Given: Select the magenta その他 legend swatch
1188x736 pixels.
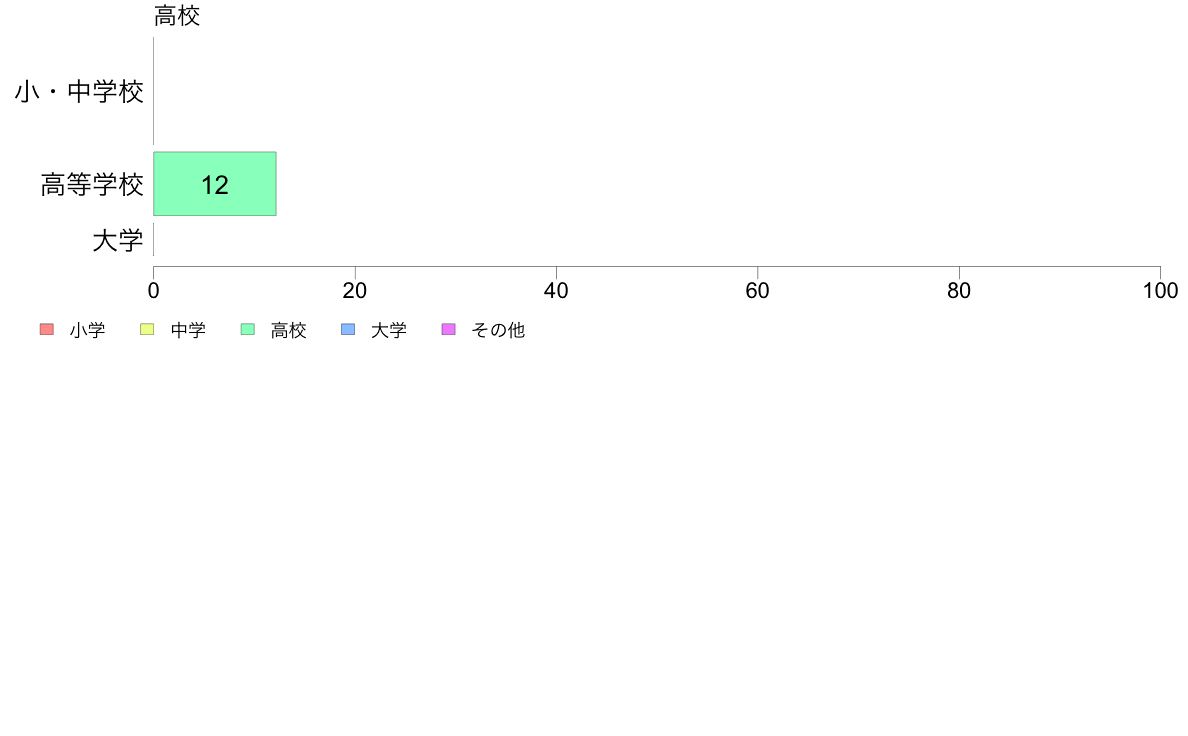Looking at the screenshot, I should [449, 329].
